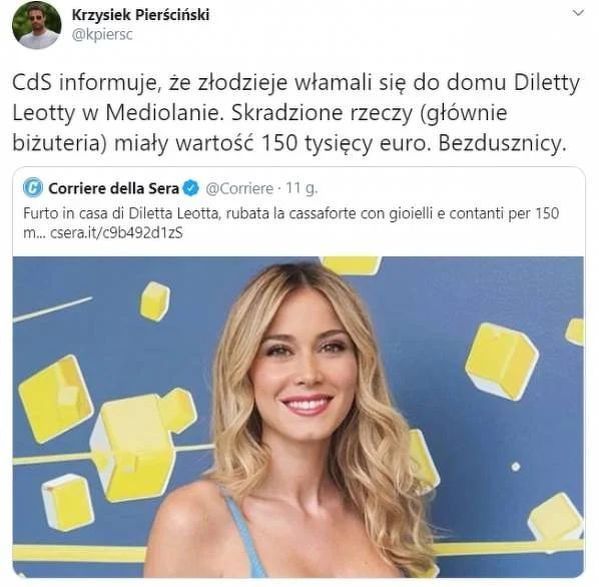
Task: Click 'Diletty' in the main tweet text
Action: pos(547,83)
